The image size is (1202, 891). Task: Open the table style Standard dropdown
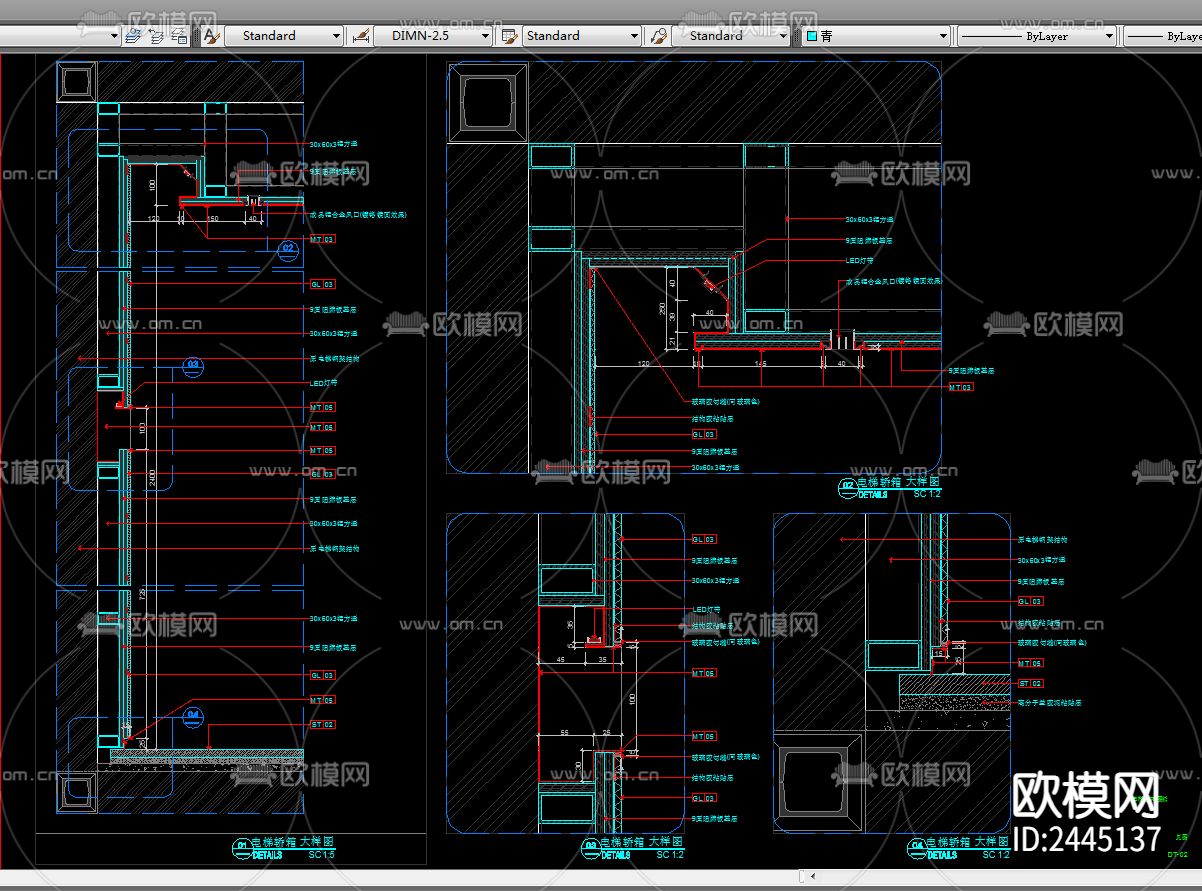pyautogui.click(x=634, y=36)
